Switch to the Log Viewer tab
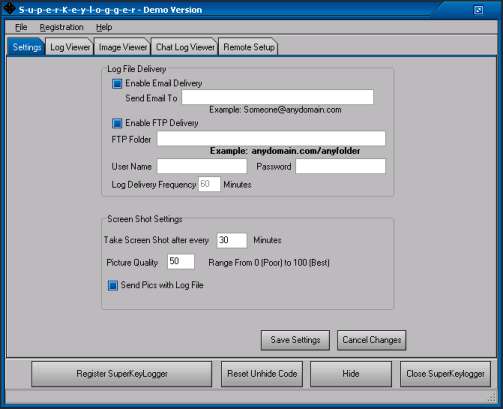The image size is (503, 409). tap(70, 47)
